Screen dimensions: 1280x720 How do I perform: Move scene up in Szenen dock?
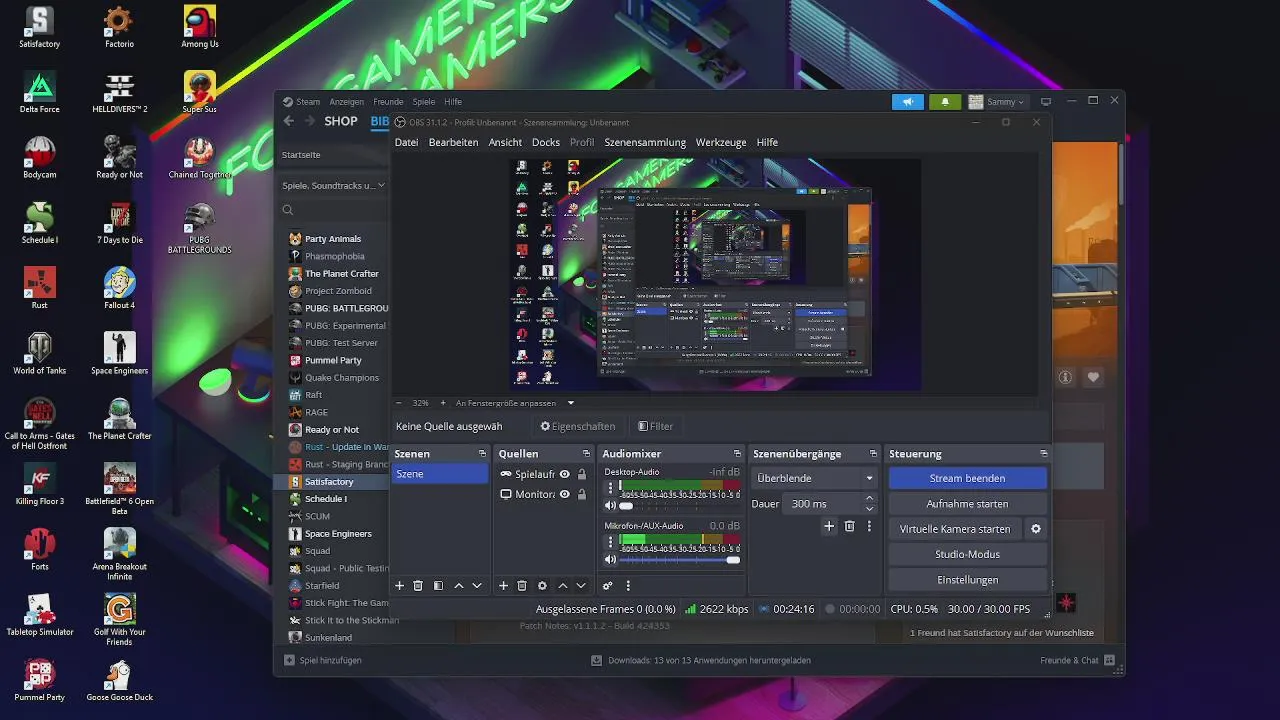point(458,586)
